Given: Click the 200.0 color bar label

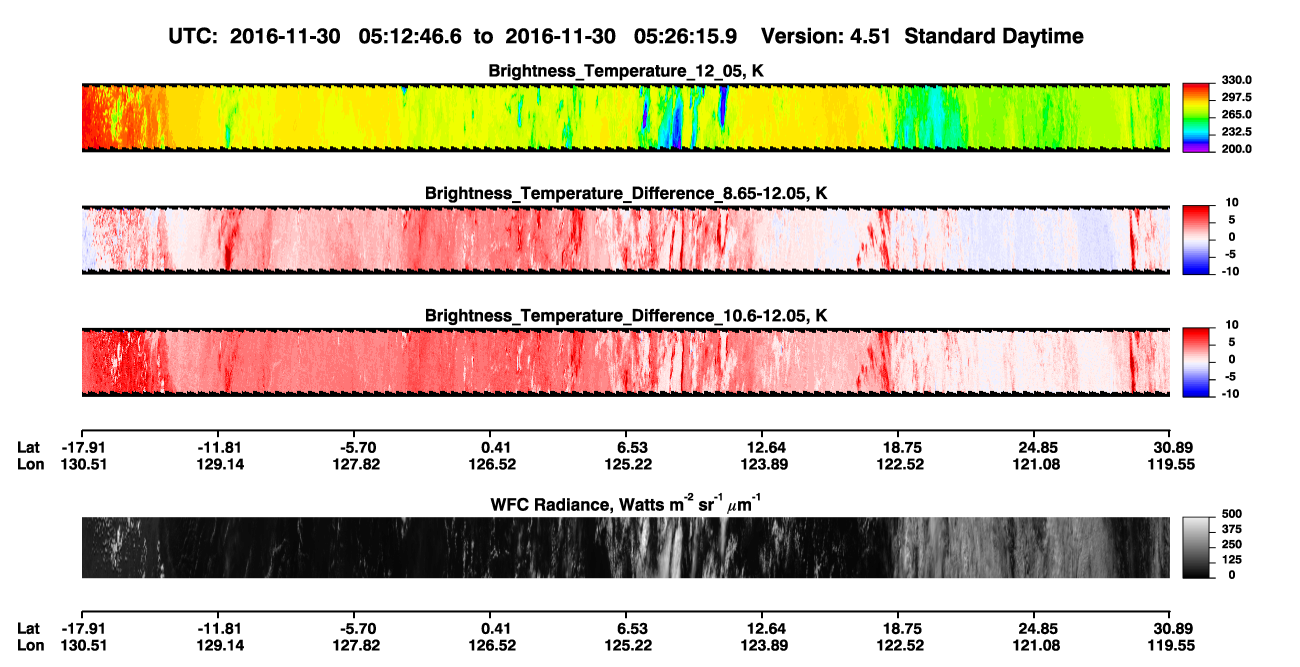Looking at the screenshot, I should (1236, 148).
